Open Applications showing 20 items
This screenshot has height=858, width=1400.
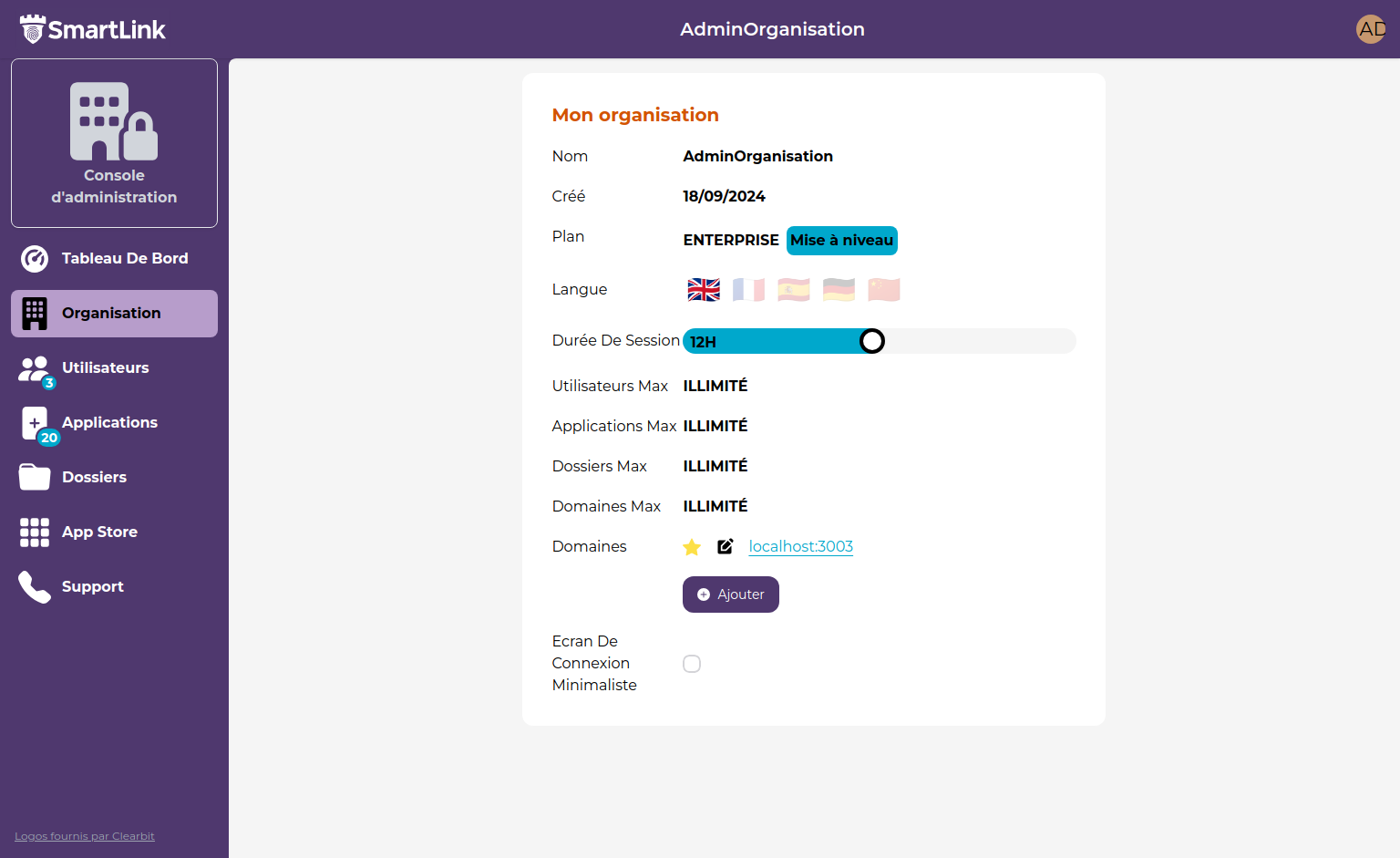click(34, 422)
